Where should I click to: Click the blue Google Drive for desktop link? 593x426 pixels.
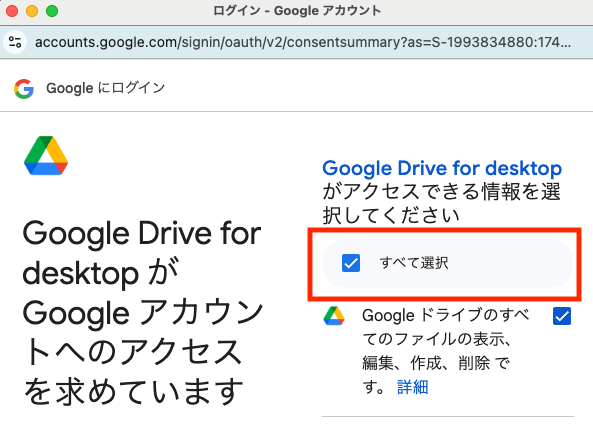(x=442, y=168)
